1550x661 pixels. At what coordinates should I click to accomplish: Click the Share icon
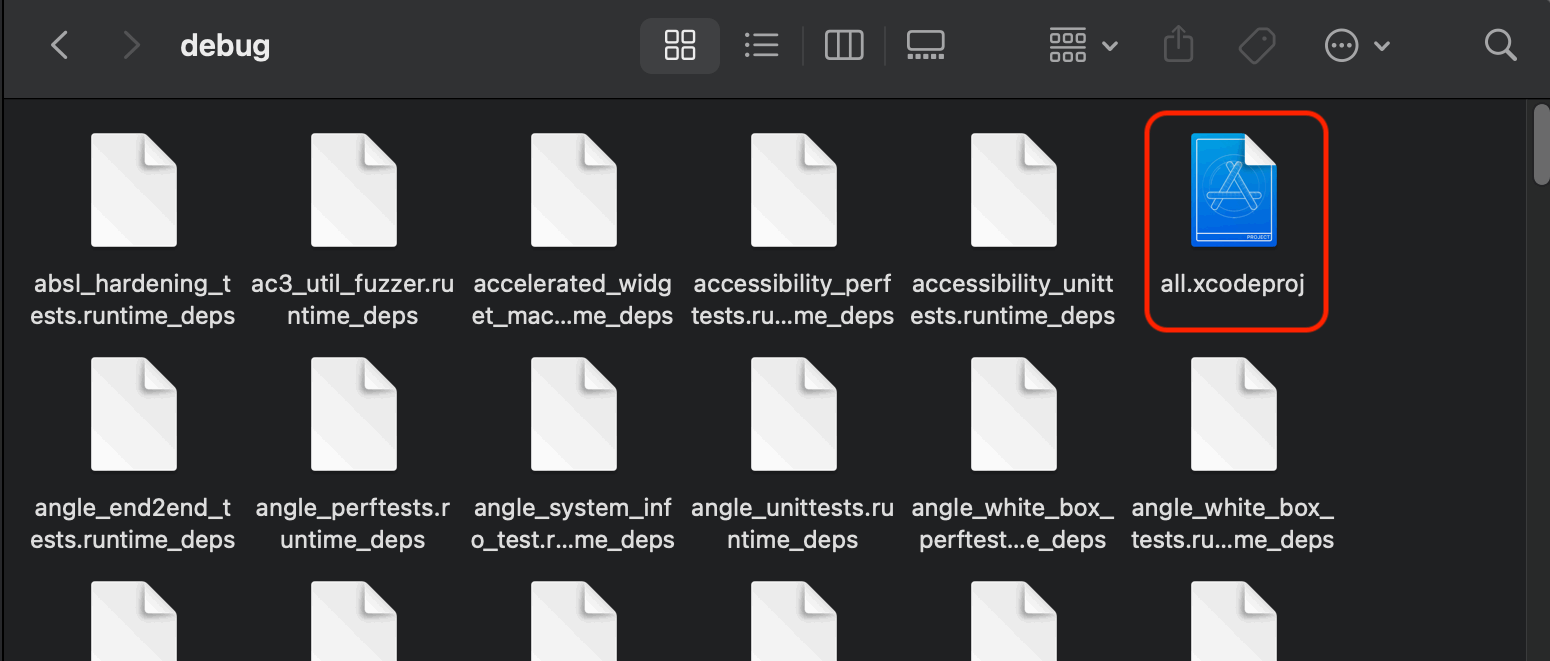1179,45
